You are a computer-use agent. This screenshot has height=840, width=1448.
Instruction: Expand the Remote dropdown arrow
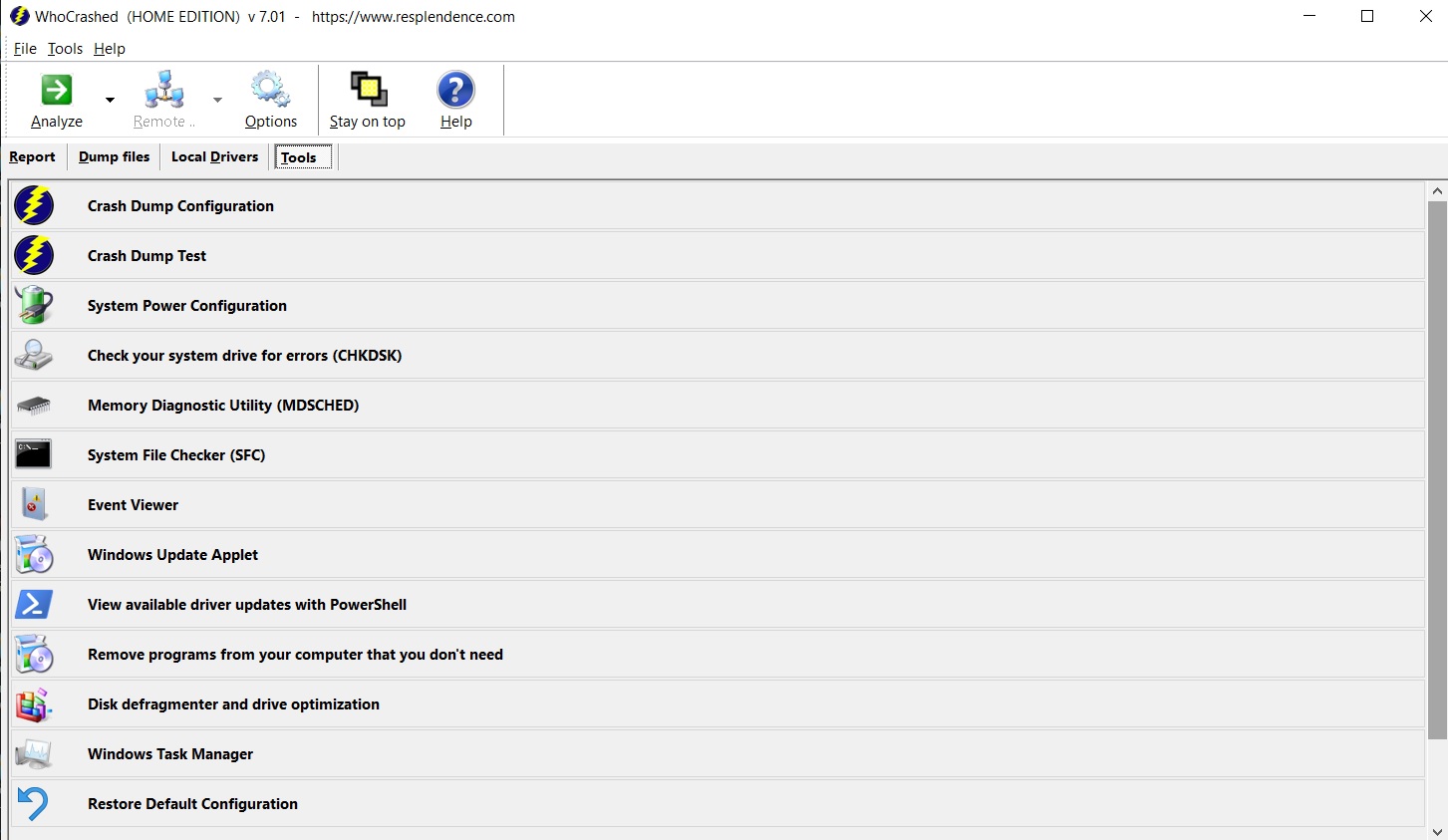click(217, 100)
